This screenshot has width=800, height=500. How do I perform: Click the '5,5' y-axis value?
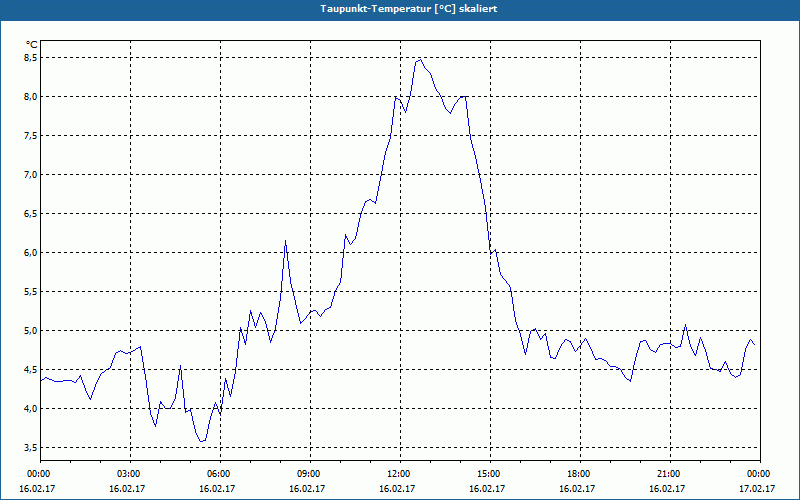point(31,292)
